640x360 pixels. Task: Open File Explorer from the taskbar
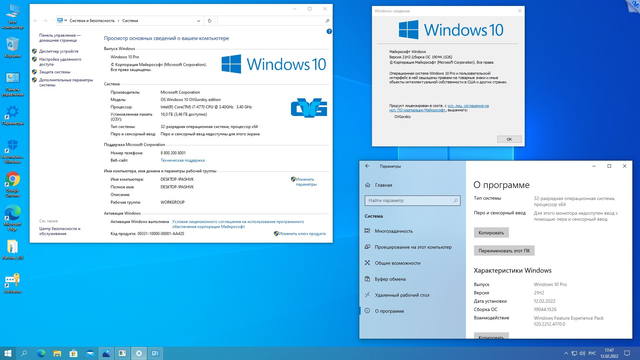coord(57,353)
